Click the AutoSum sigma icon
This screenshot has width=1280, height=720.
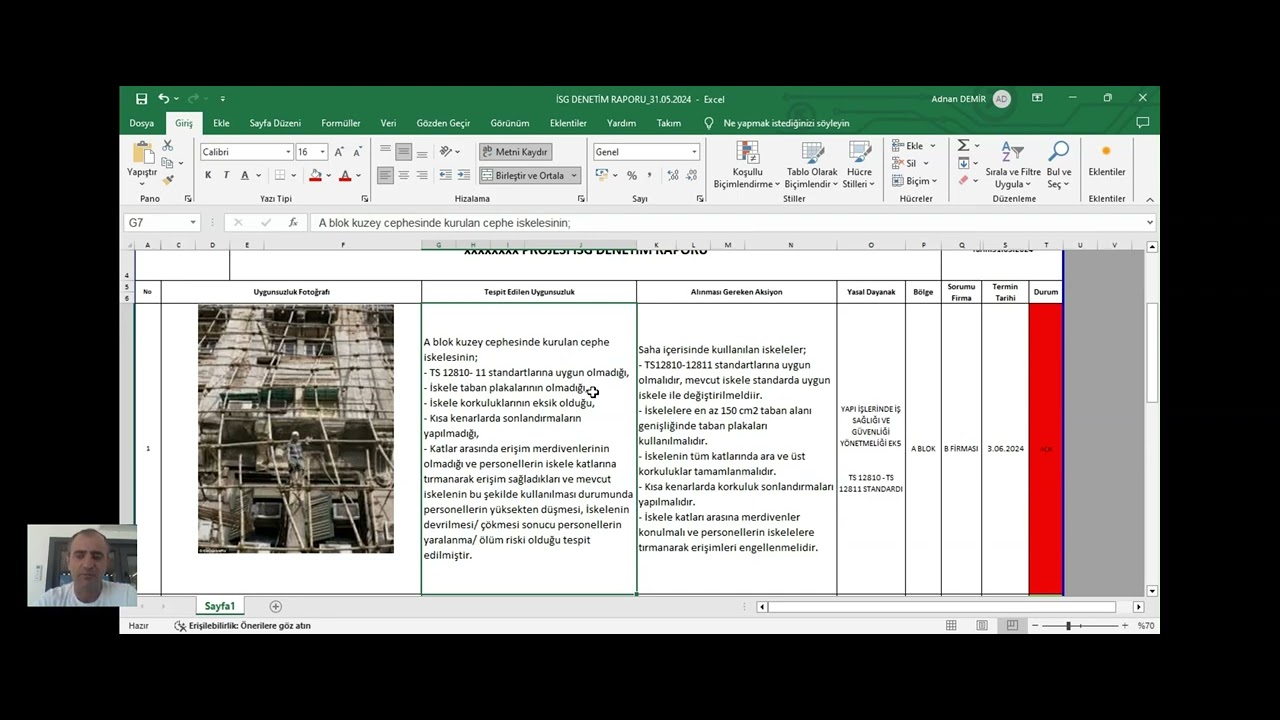(963, 146)
